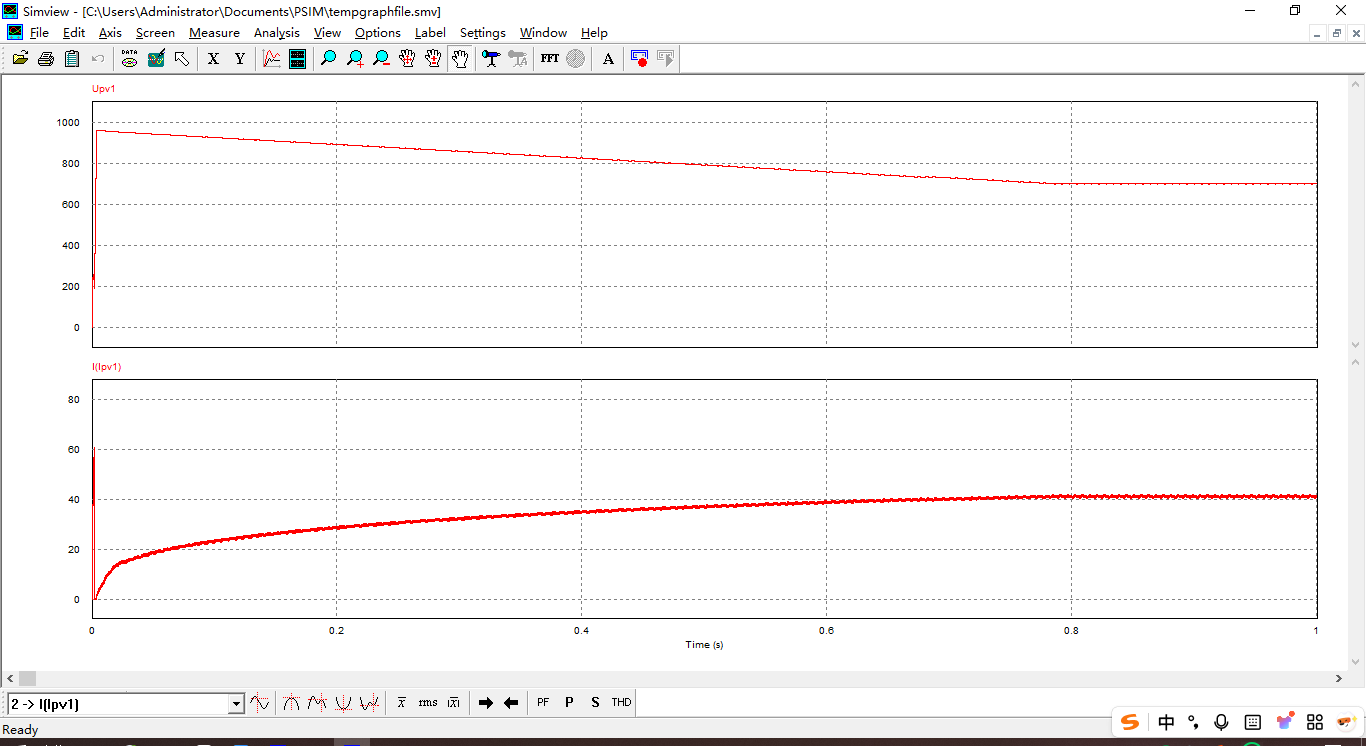1366x746 pixels.
Task: Click the THD calculation button
Action: click(x=621, y=703)
